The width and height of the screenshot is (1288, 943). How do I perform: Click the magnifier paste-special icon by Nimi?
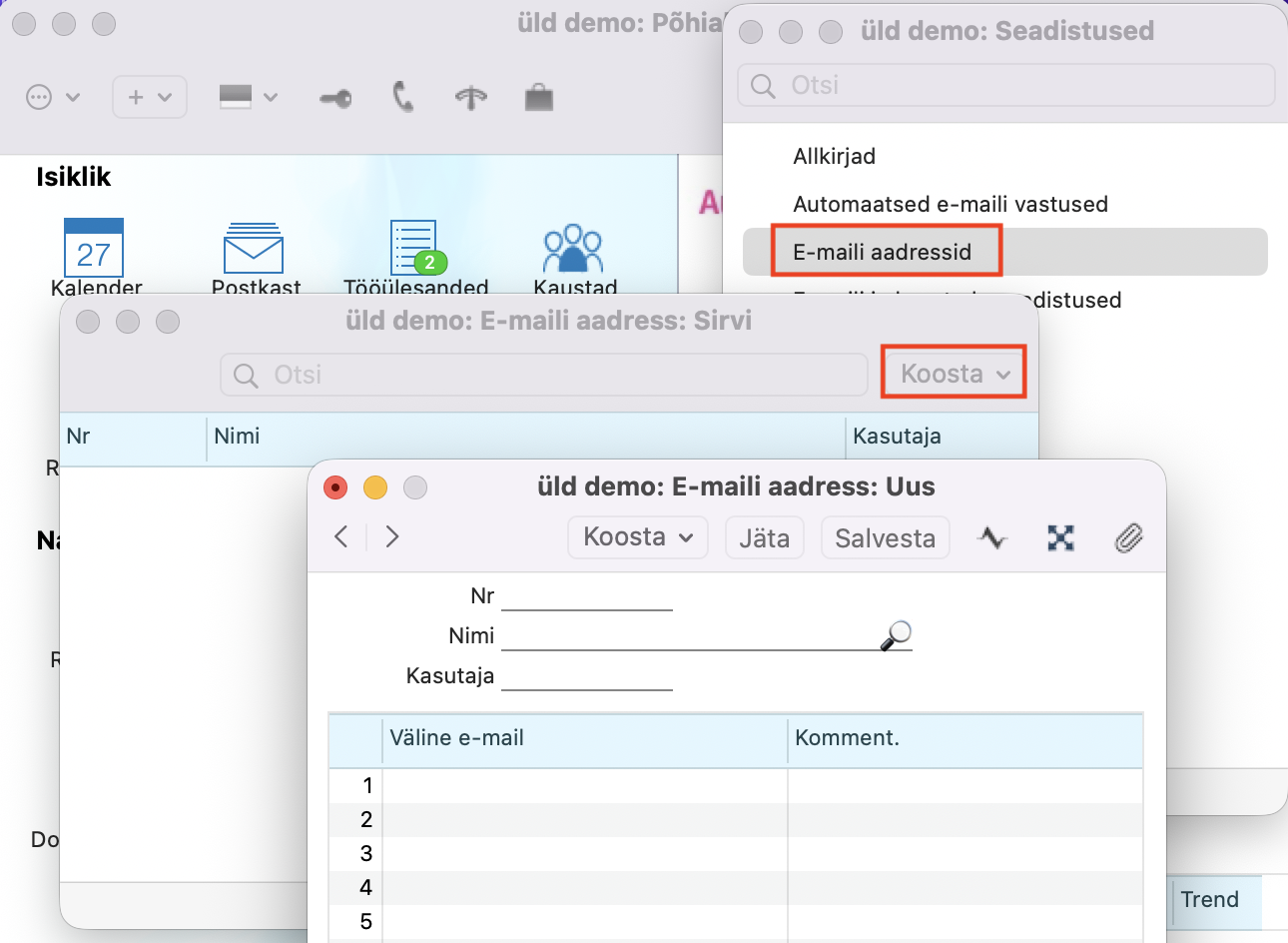click(x=896, y=635)
